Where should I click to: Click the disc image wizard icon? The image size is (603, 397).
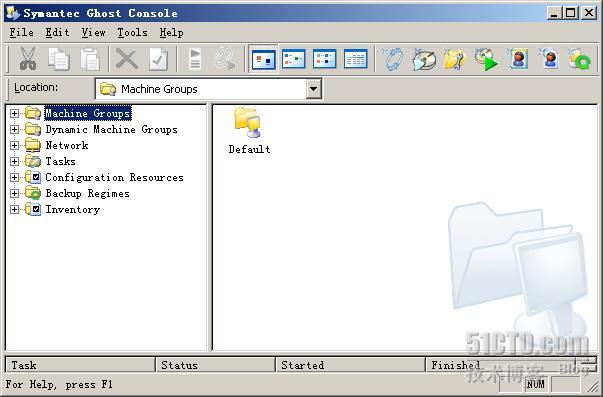[x=424, y=59]
